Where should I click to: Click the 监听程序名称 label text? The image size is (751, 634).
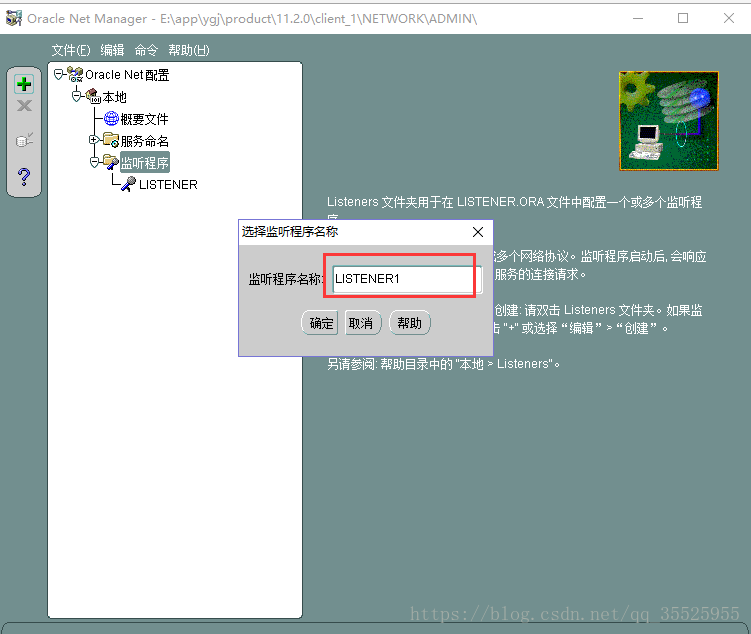point(286,279)
